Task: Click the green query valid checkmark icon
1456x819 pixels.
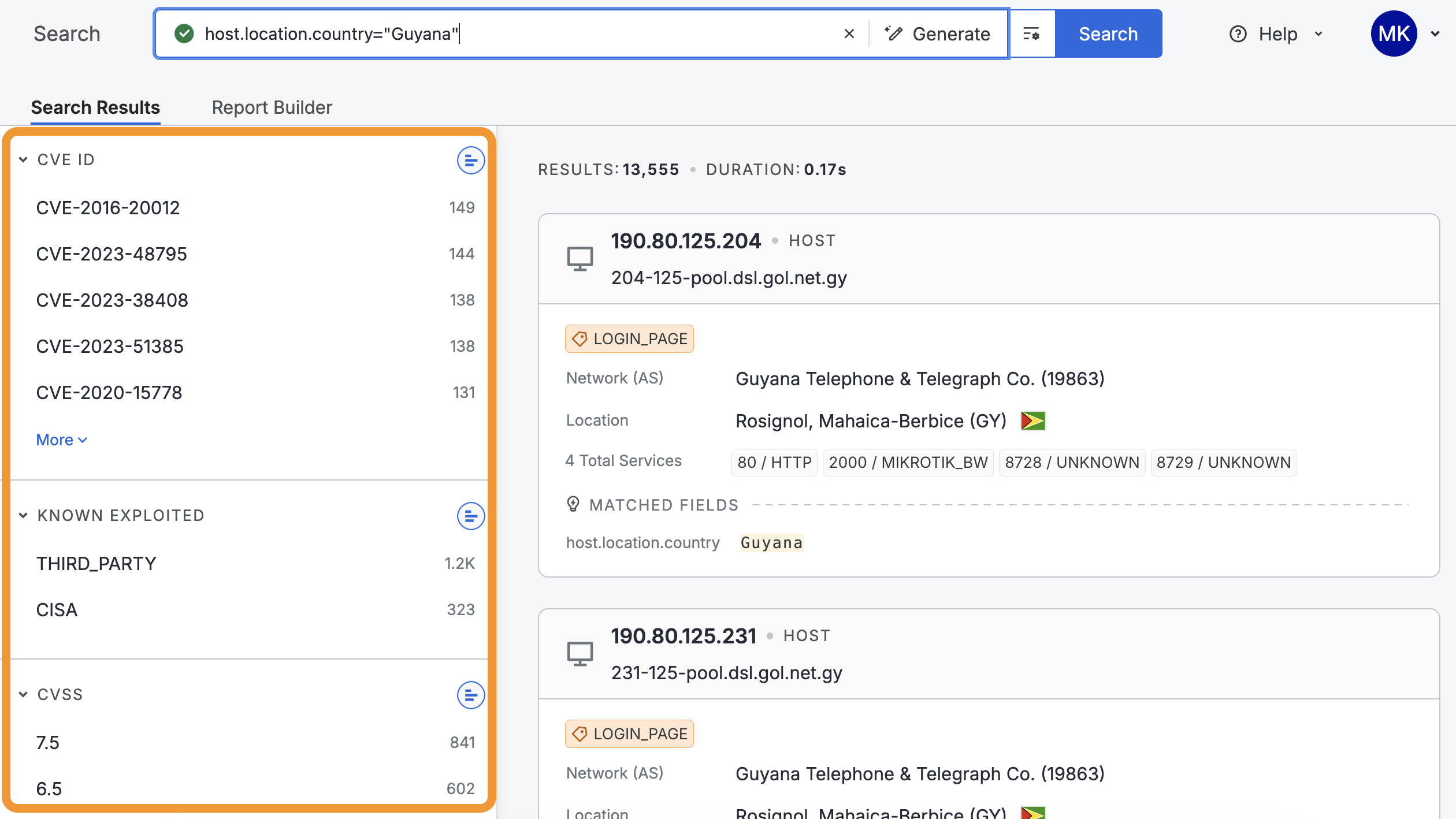Action: 184,34
